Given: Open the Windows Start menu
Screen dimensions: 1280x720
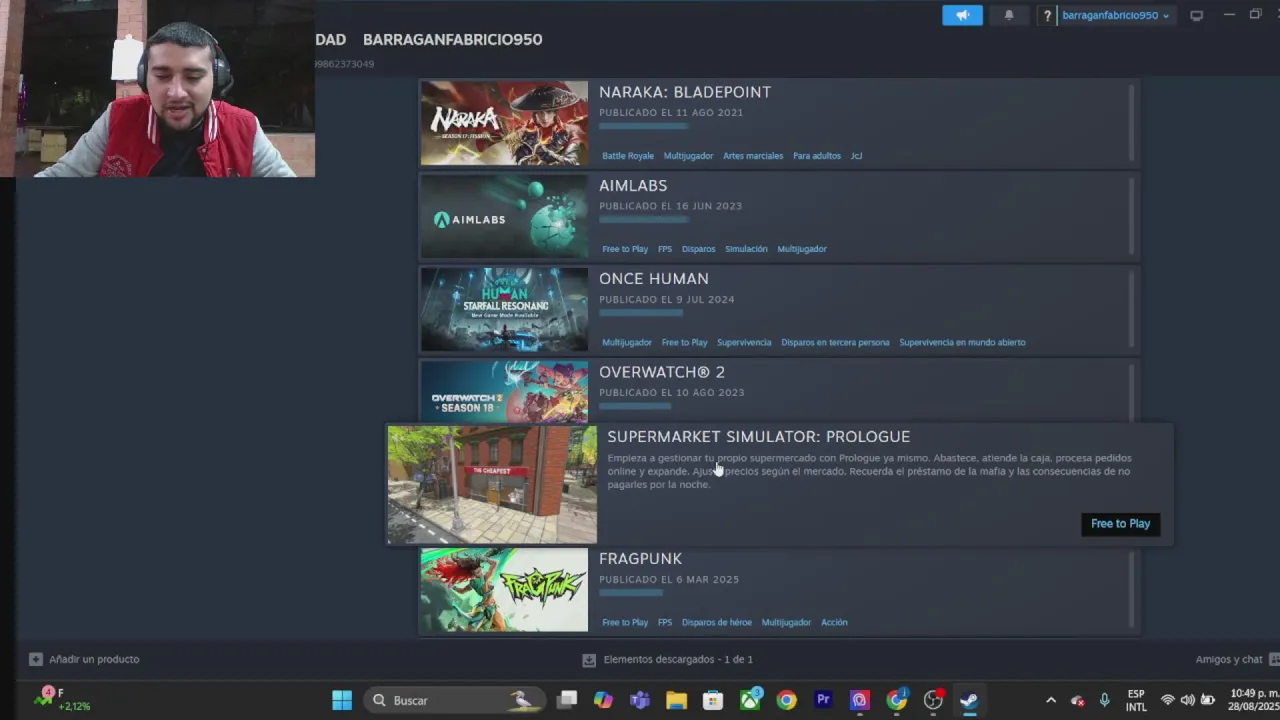Looking at the screenshot, I should pos(342,700).
